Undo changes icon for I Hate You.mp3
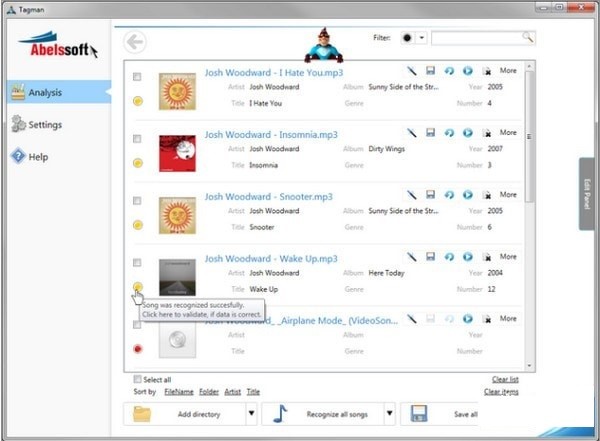Viewport: 600px width, 441px height. 449,71
